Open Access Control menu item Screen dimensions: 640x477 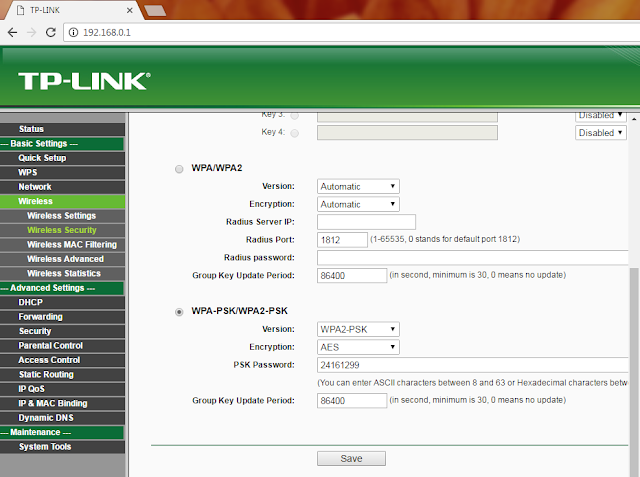(x=62, y=360)
